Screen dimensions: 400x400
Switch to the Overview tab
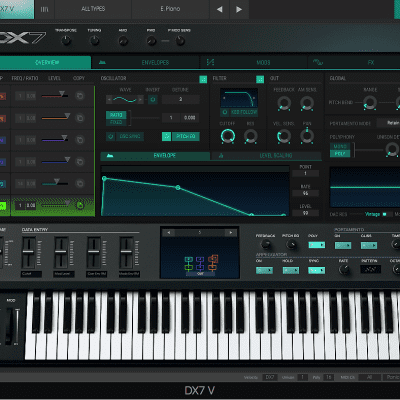(45, 62)
